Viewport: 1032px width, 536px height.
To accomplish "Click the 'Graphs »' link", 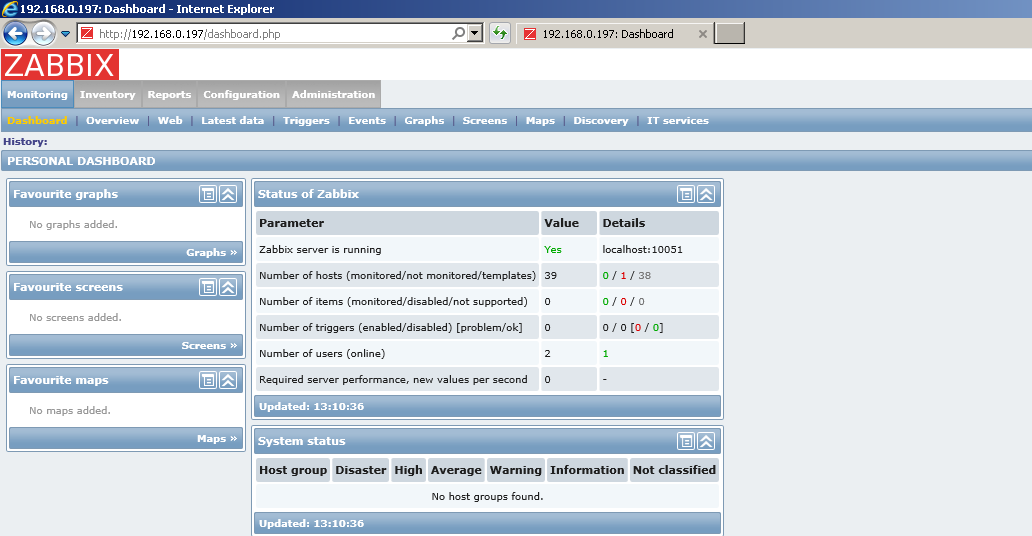I will (211, 253).
